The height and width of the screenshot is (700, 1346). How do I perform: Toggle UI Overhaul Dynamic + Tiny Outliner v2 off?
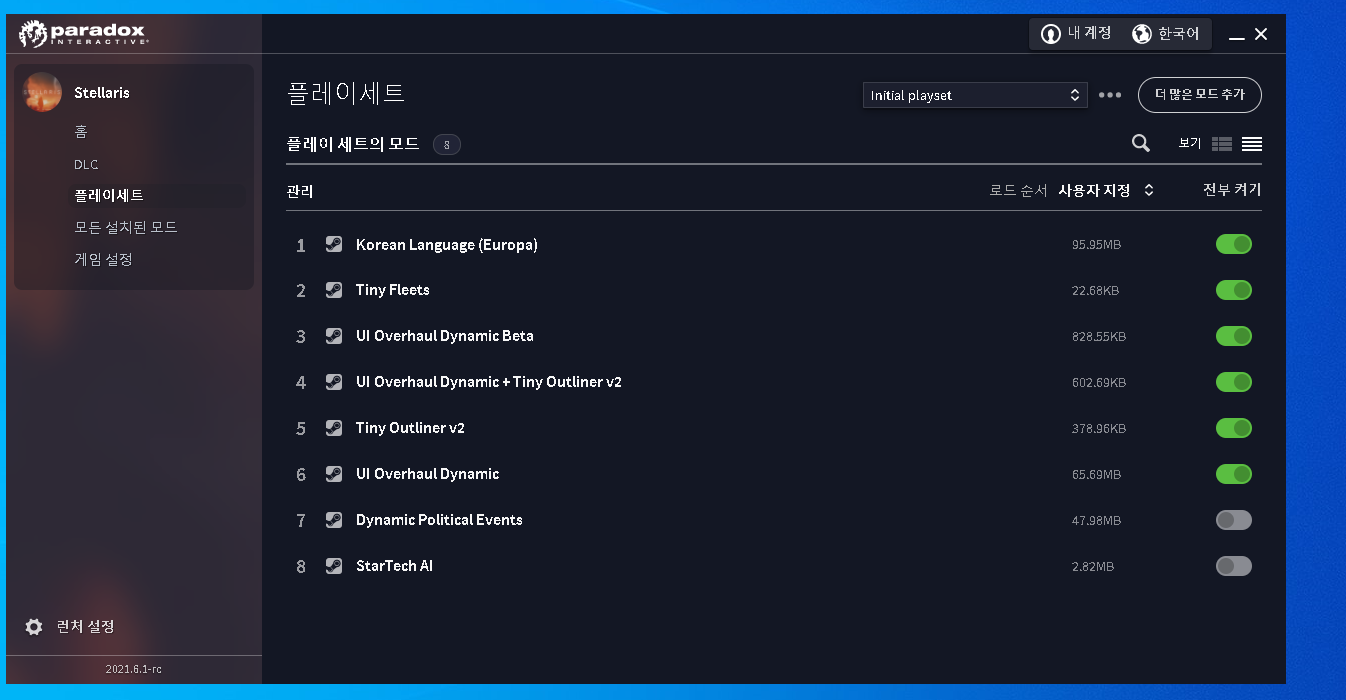pos(1234,382)
